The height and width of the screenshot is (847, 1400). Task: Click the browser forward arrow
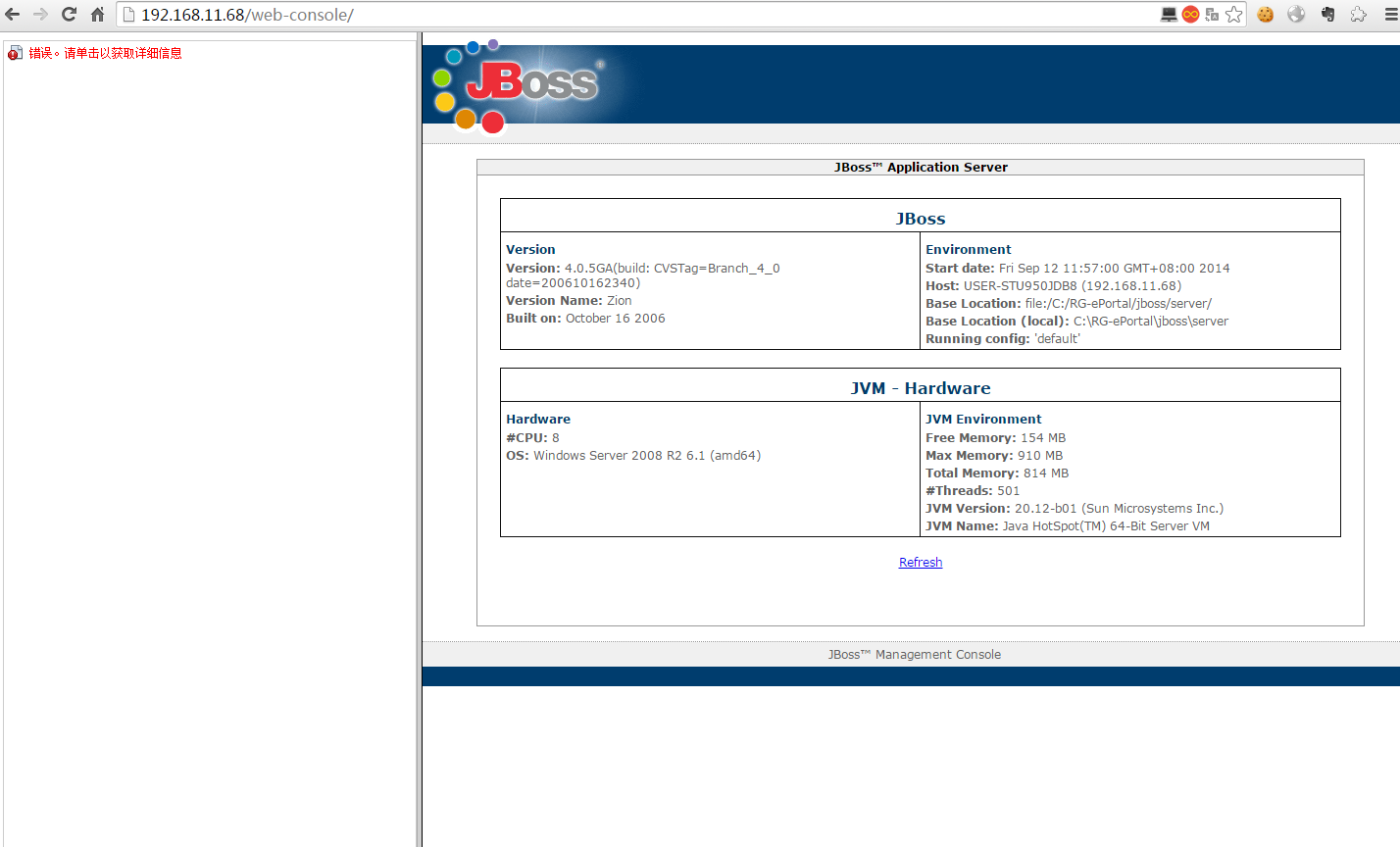40,15
